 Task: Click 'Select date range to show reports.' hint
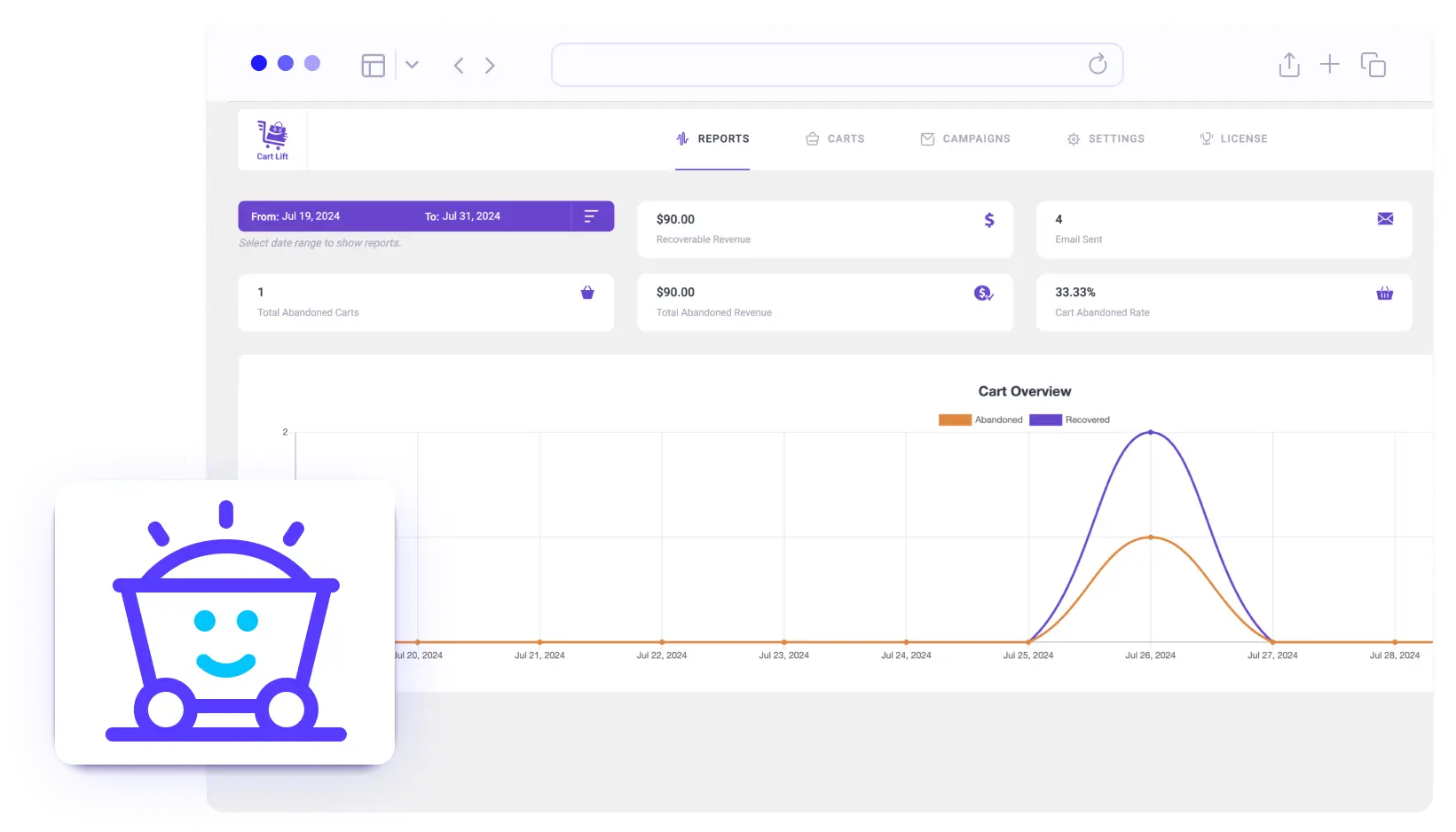[x=319, y=243]
